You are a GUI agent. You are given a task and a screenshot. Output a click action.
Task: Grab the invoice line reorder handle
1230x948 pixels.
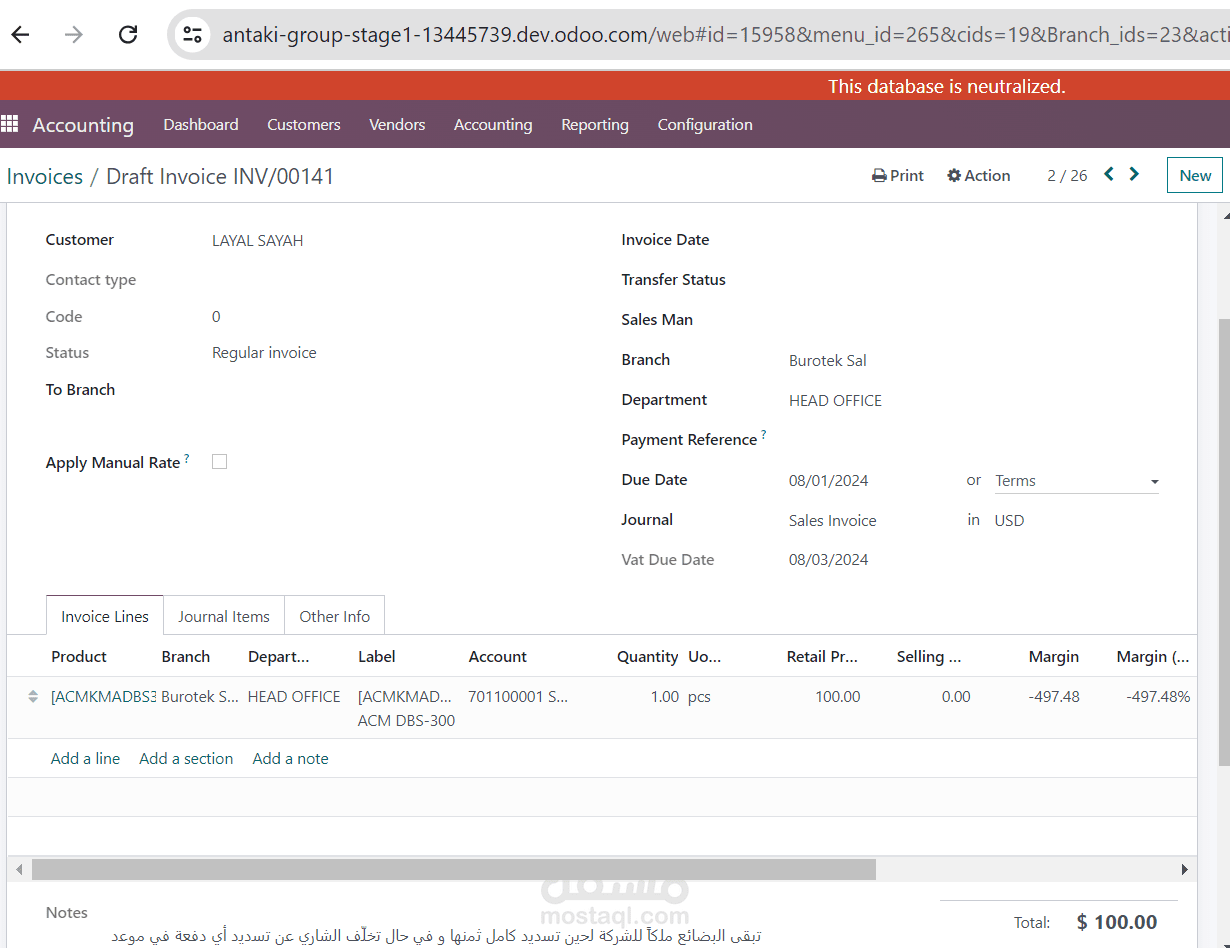point(32,697)
